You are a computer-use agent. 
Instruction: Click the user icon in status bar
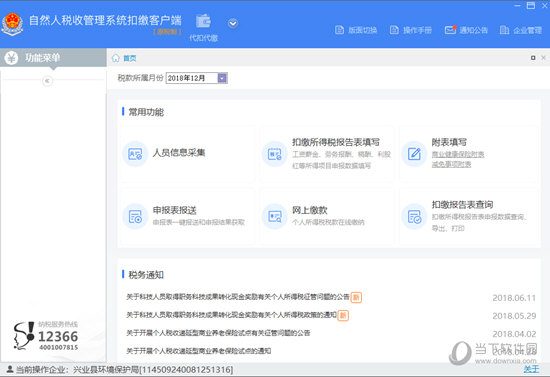pyautogui.click(x=10, y=369)
